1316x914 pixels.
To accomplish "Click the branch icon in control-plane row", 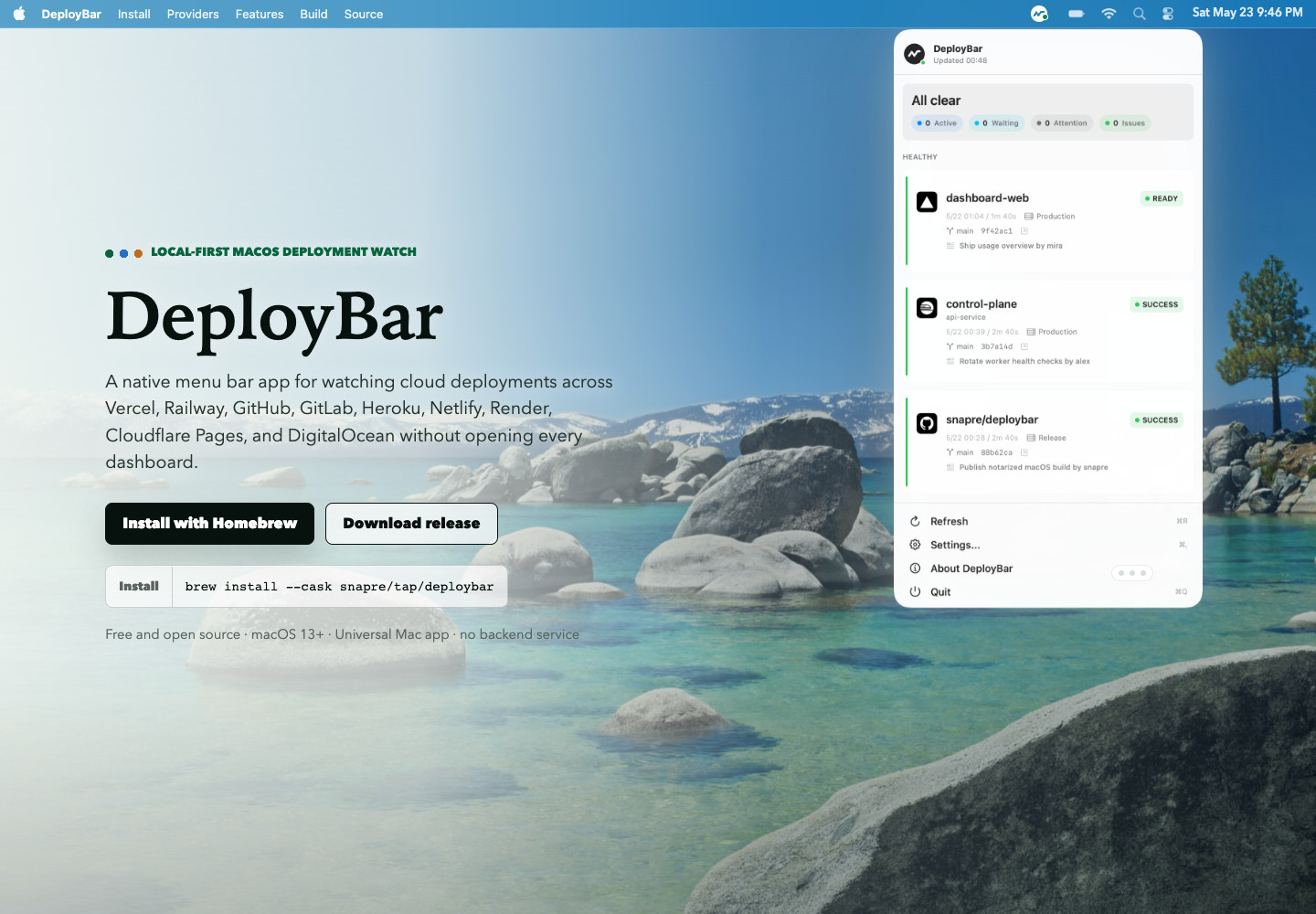I will (x=950, y=346).
